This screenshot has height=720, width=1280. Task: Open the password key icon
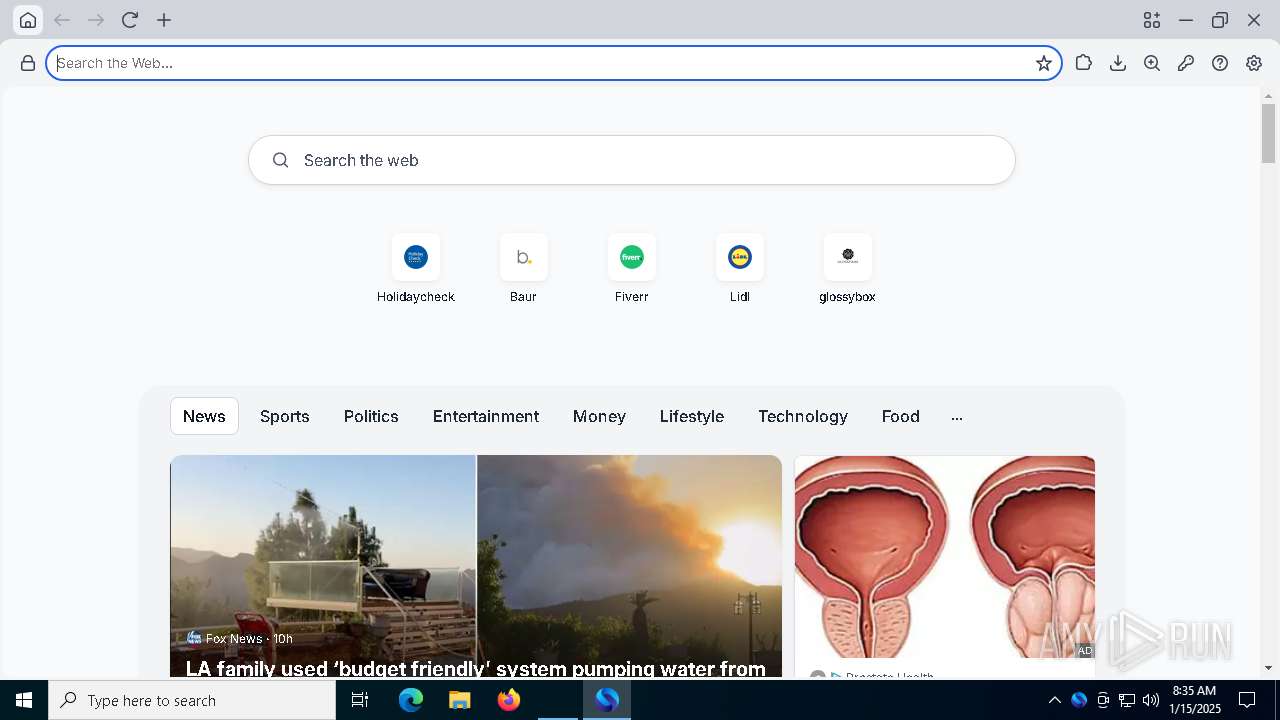coord(1186,63)
